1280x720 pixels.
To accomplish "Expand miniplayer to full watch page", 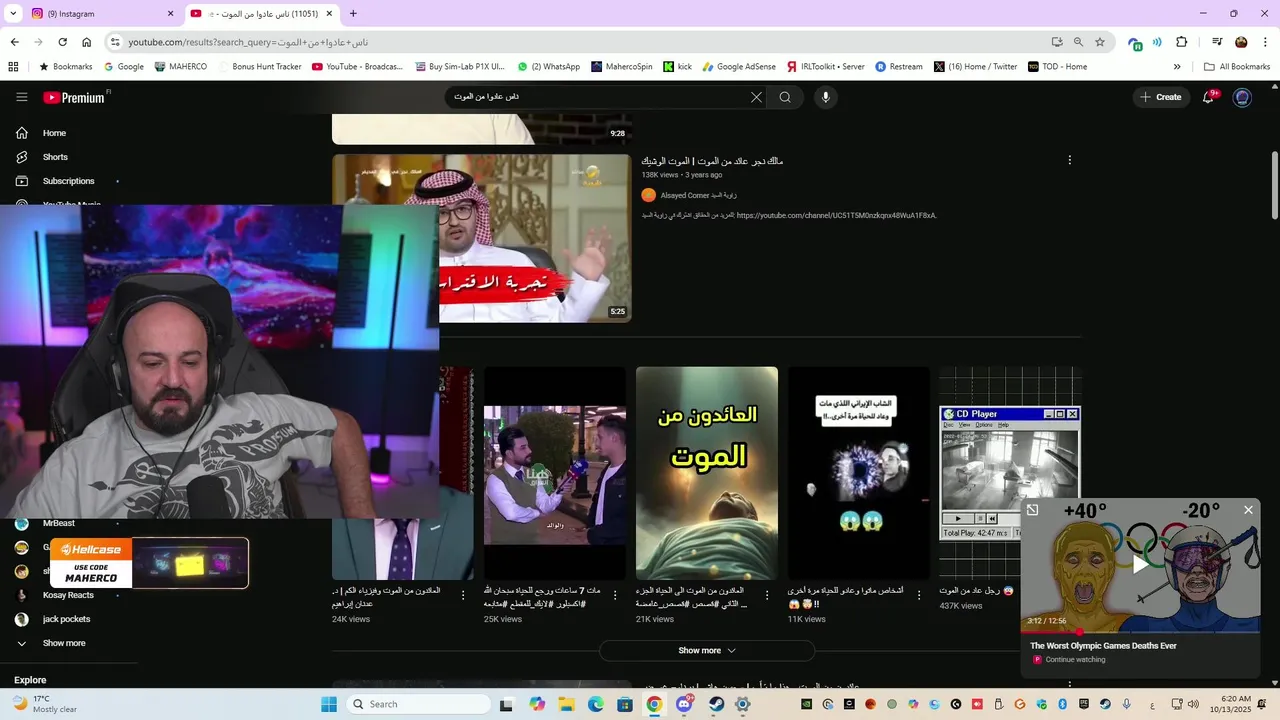I will 1032,510.
